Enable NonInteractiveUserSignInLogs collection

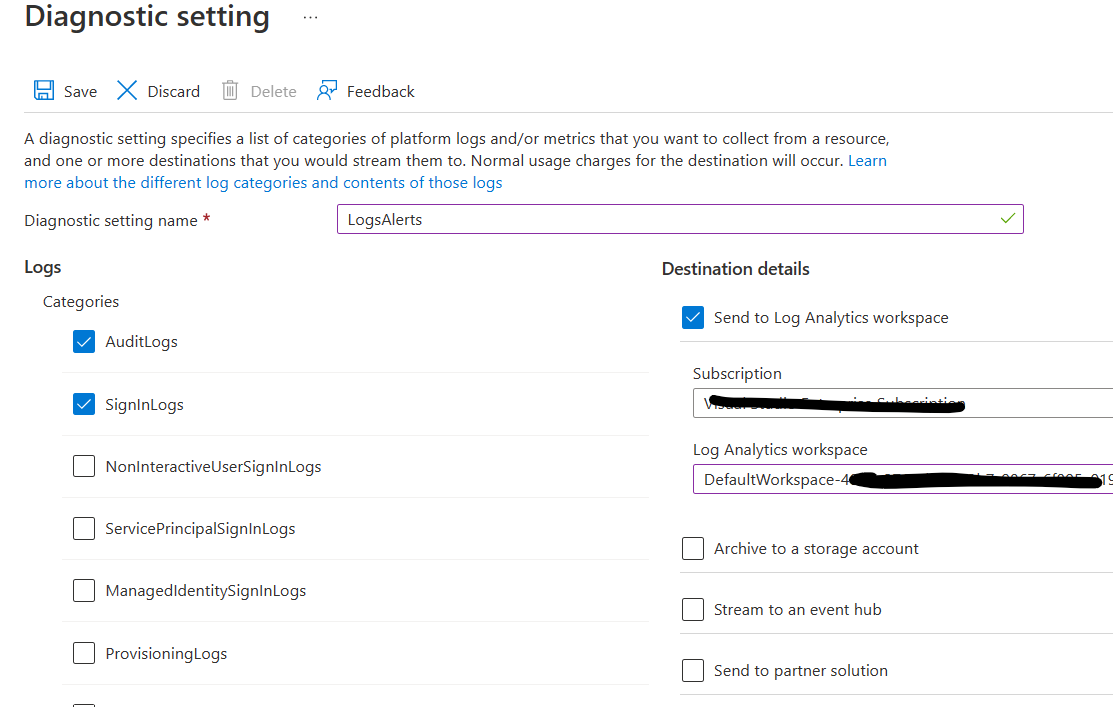pyautogui.click(x=84, y=466)
